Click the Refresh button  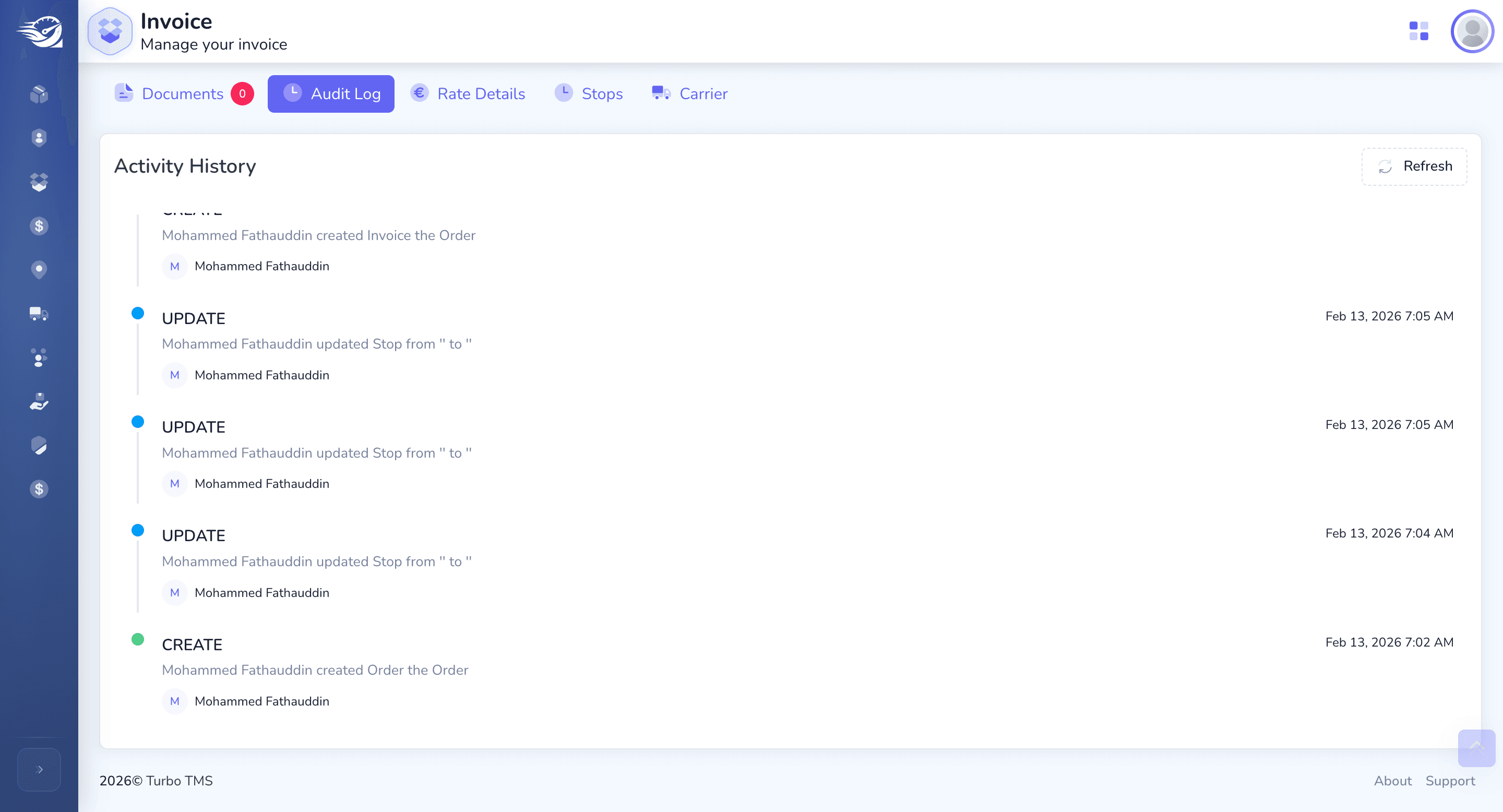pyautogui.click(x=1414, y=167)
